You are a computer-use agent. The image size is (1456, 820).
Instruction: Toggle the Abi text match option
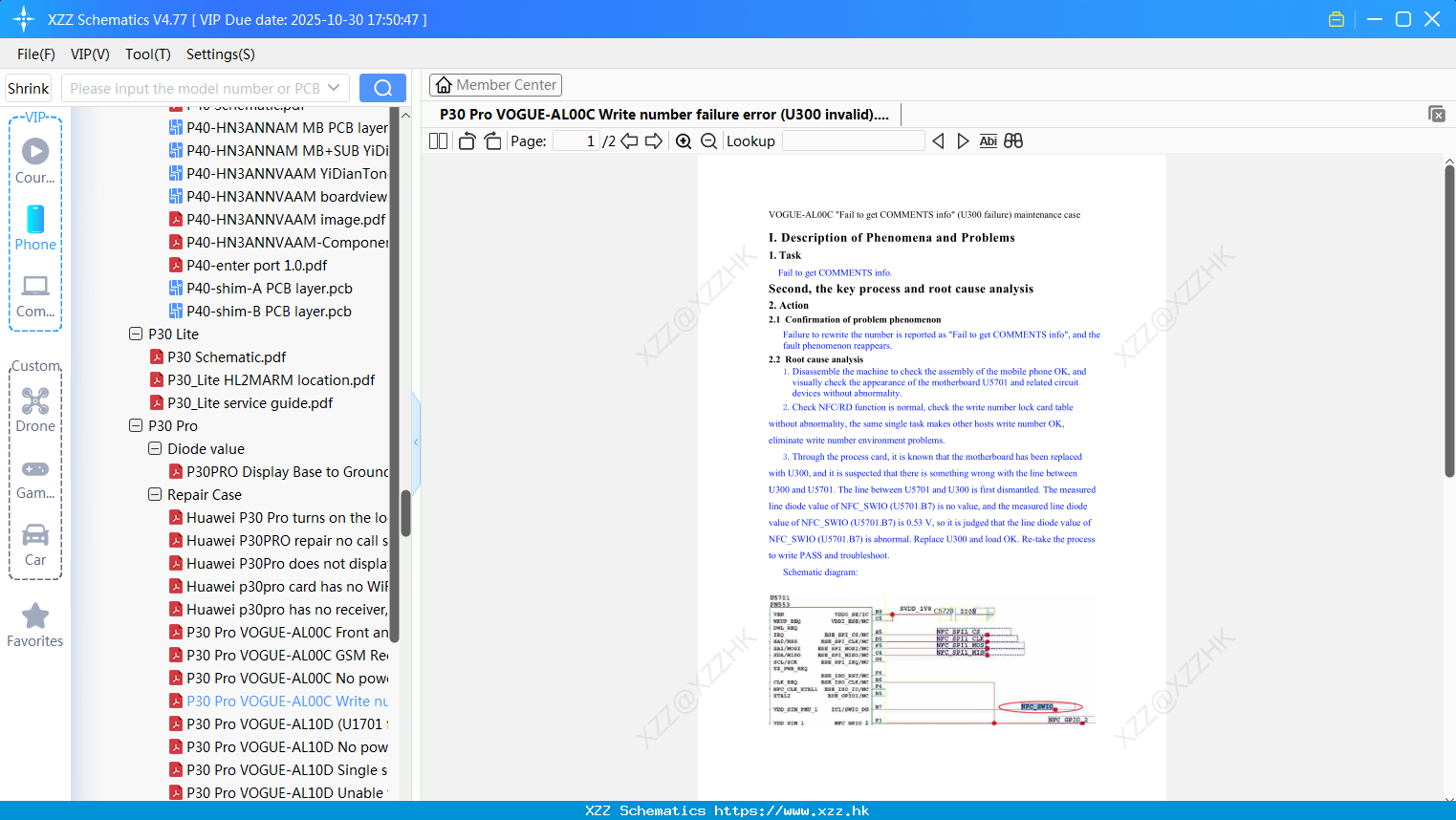989,141
